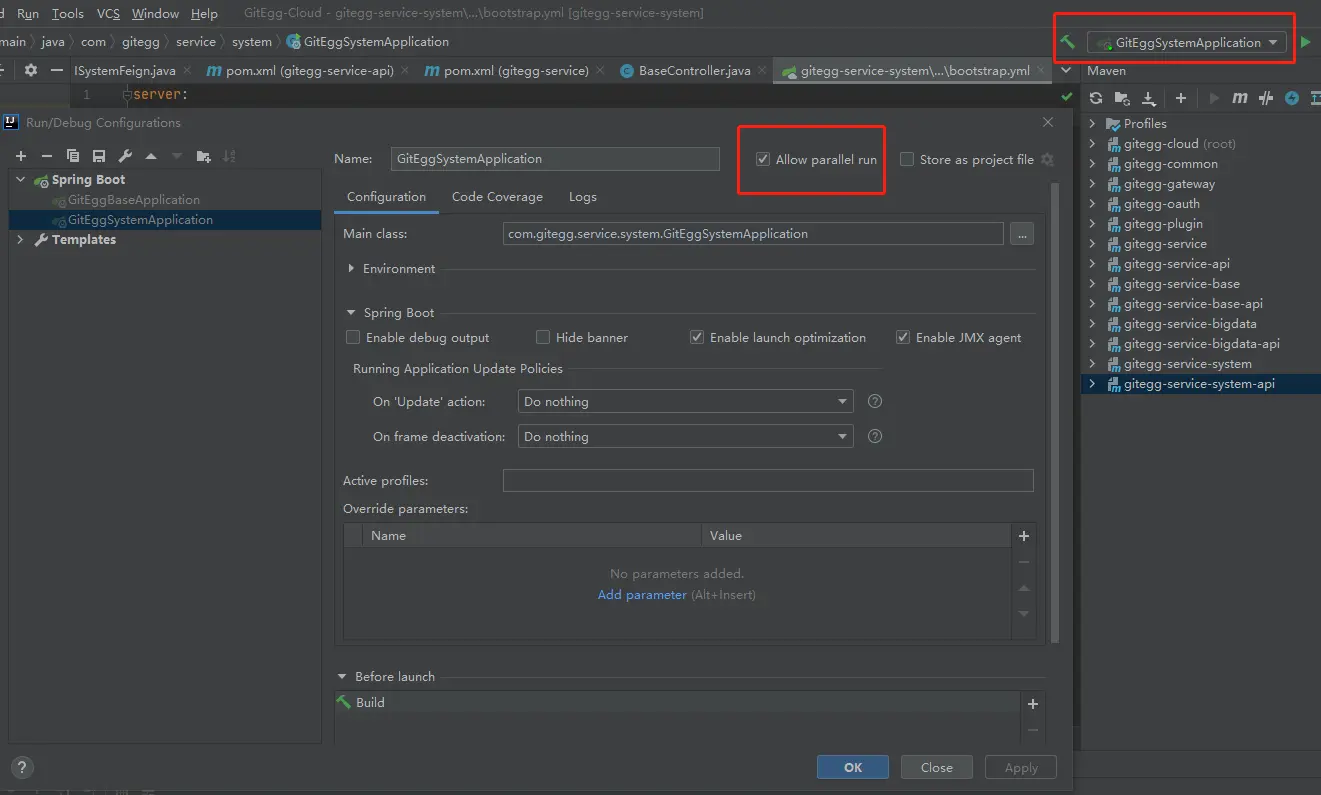The width and height of the screenshot is (1321, 795).
Task: Run GitEggSystemApplication with green play icon
Action: pos(1305,42)
